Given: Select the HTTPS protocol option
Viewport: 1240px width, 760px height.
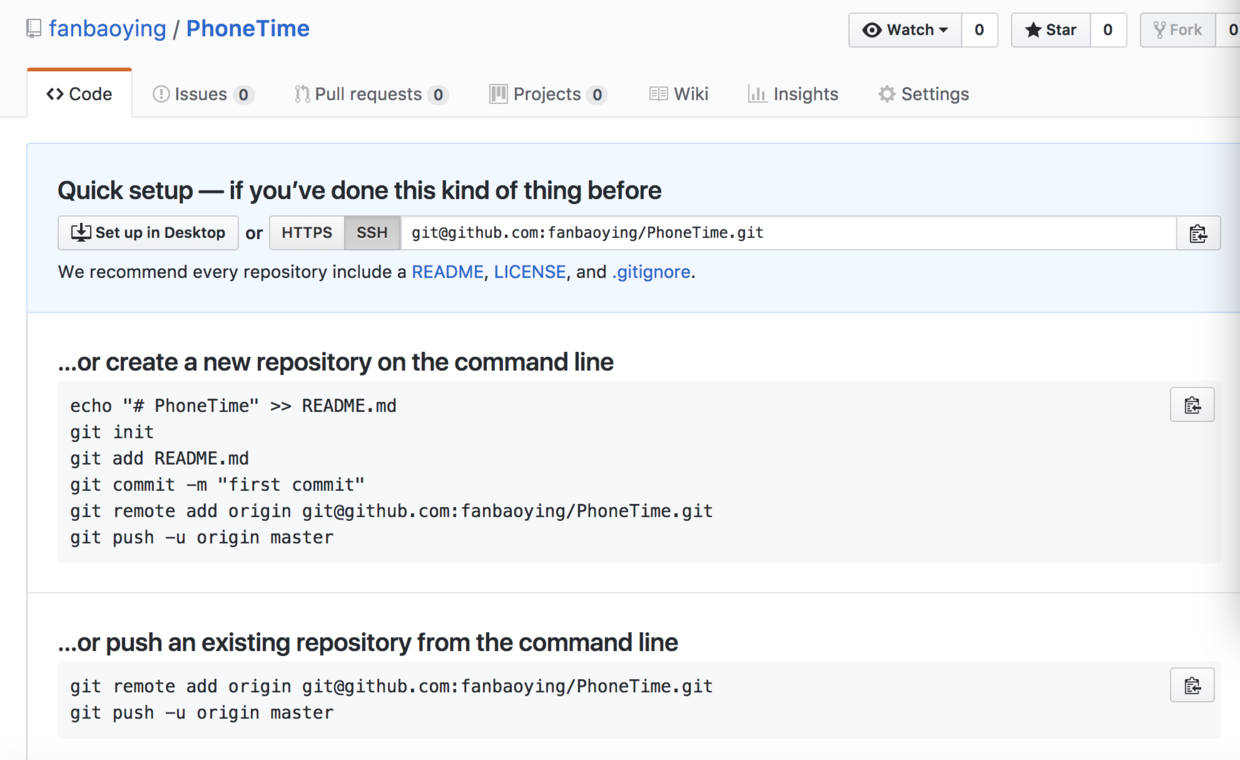Looking at the screenshot, I should click(x=307, y=233).
